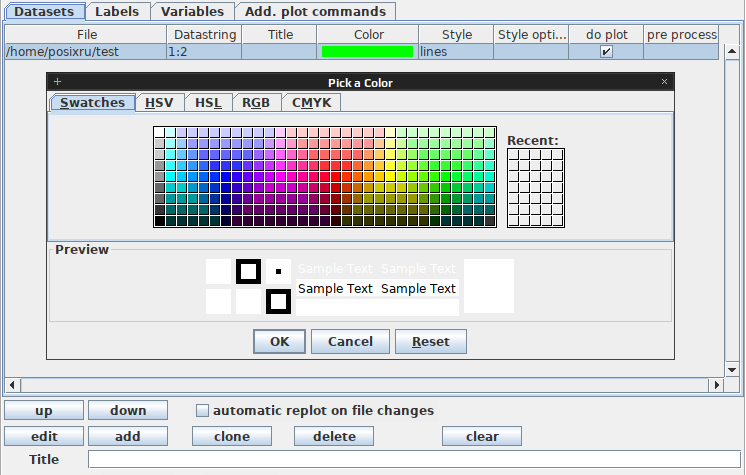746x475 pixels.
Task: Click the lines style cell
Action: [456, 51]
